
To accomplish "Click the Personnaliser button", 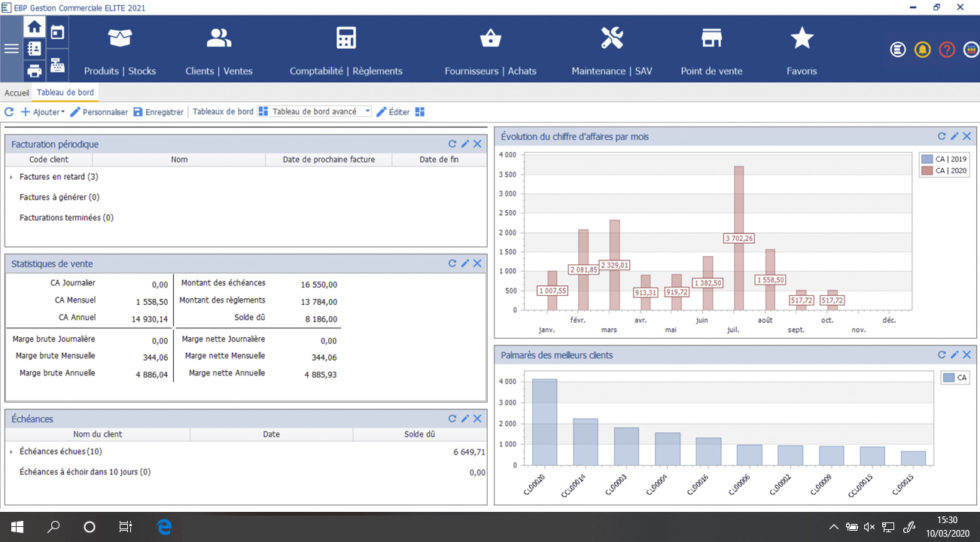I will click(x=99, y=112).
